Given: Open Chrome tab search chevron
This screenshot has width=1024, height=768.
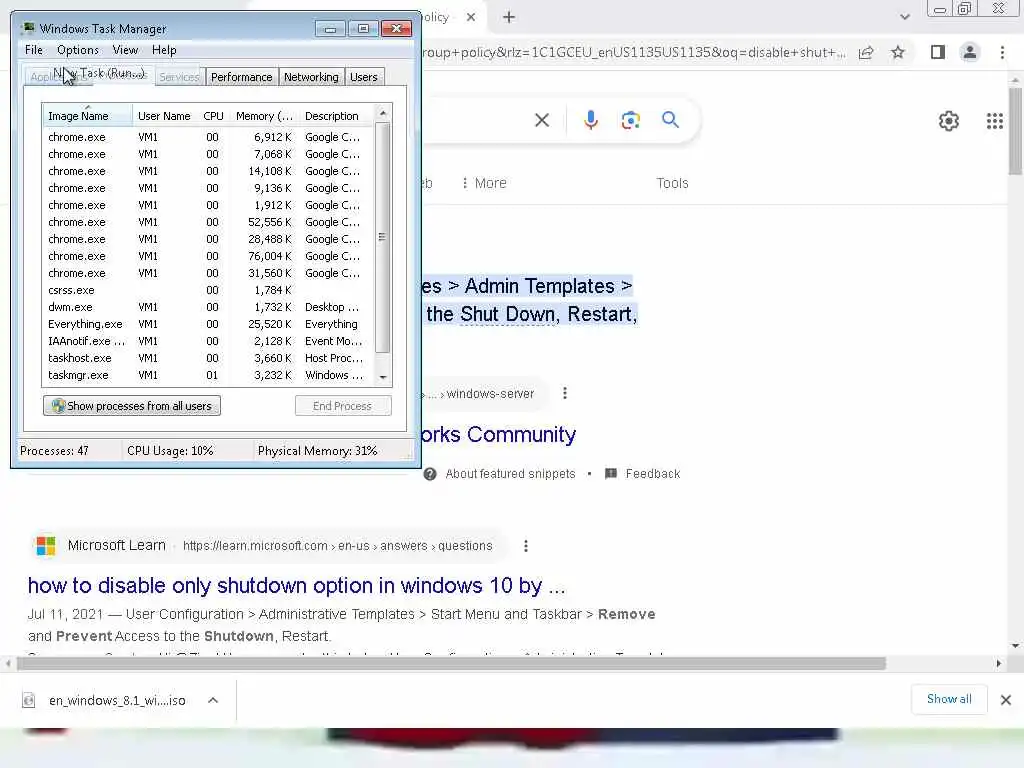Looking at the screenshot, I should click(x=904, y=17).
